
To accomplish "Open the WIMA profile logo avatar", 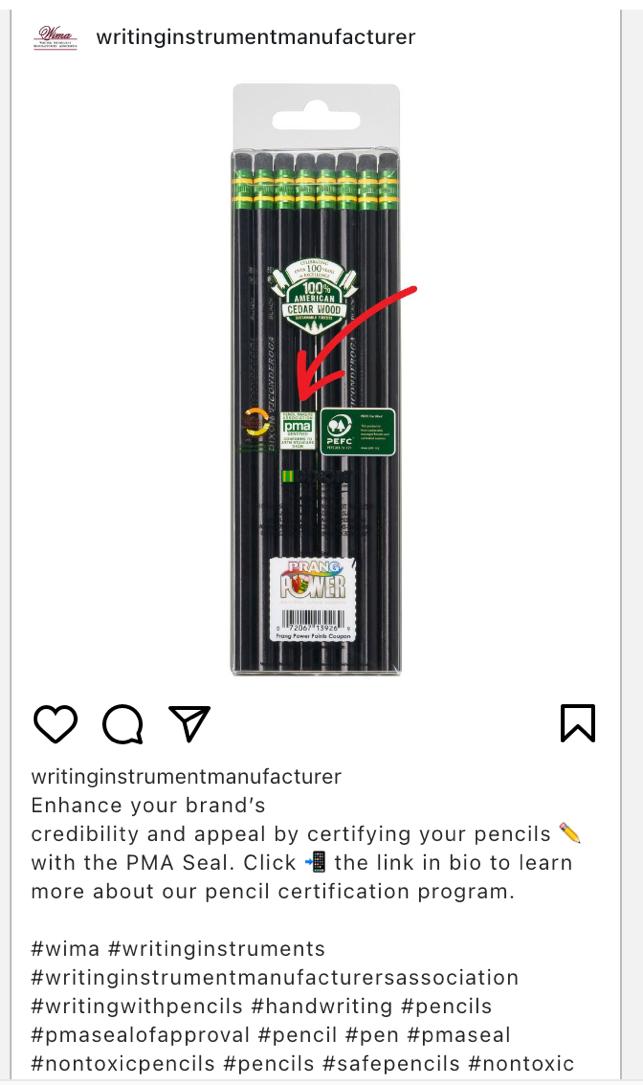I will coord(55,37).
